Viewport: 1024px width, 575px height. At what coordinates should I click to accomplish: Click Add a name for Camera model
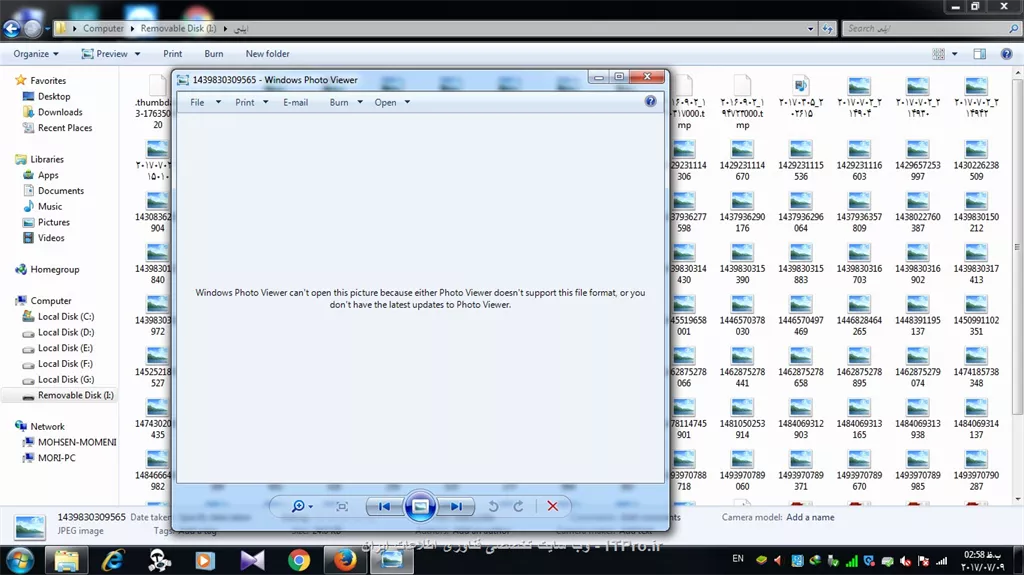click(x=810, y=517)
